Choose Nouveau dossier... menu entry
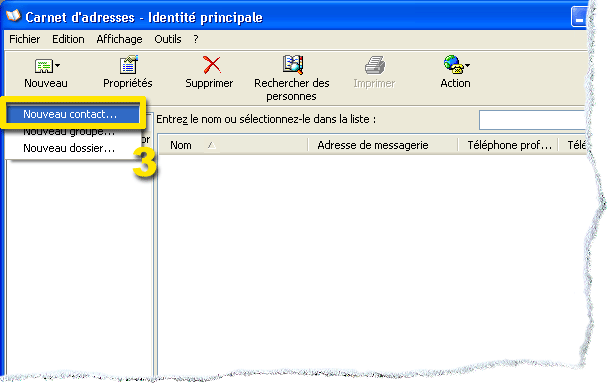 coord(73,148)
